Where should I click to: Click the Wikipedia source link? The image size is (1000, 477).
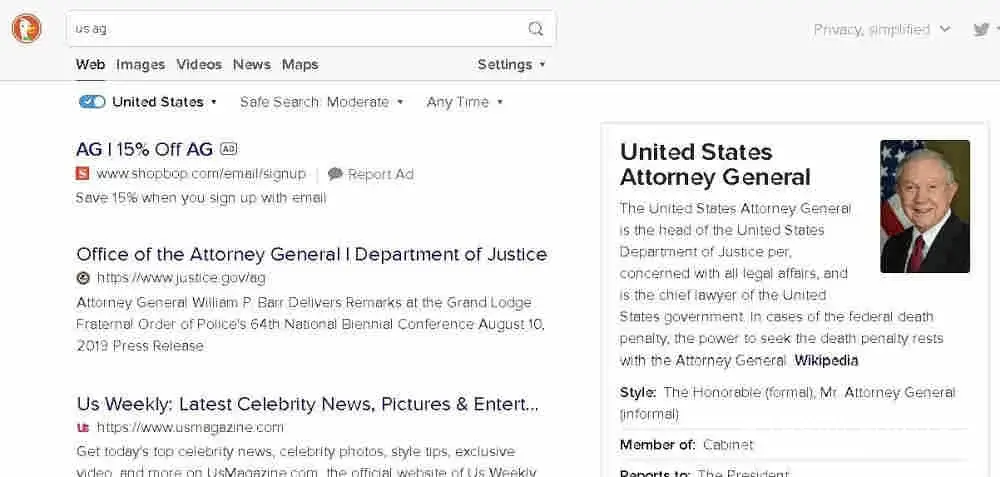point(826,360)
